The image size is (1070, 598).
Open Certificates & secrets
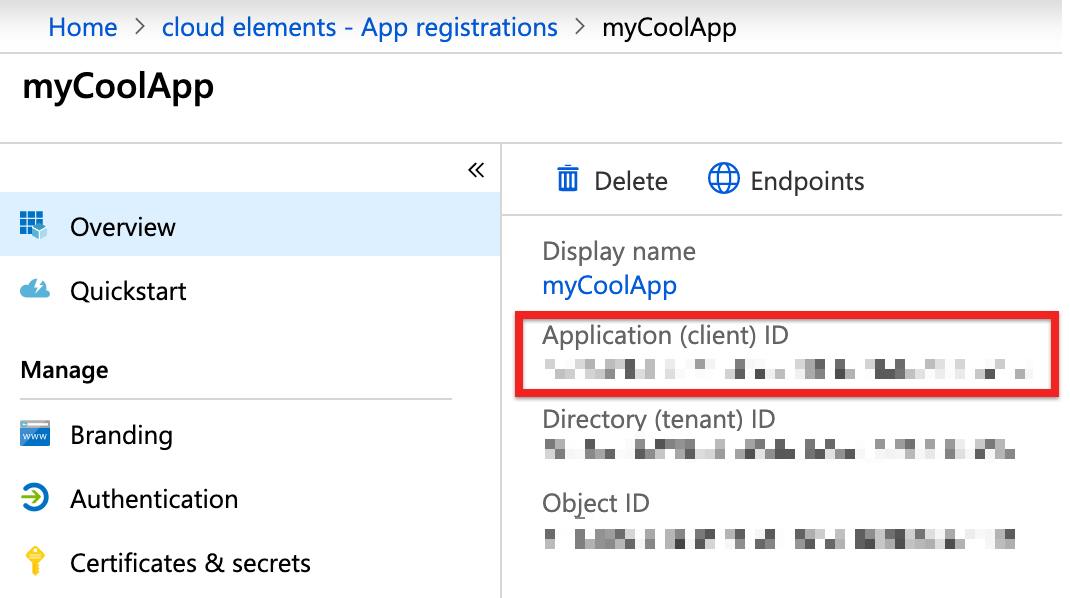click(x=190, y=563)
